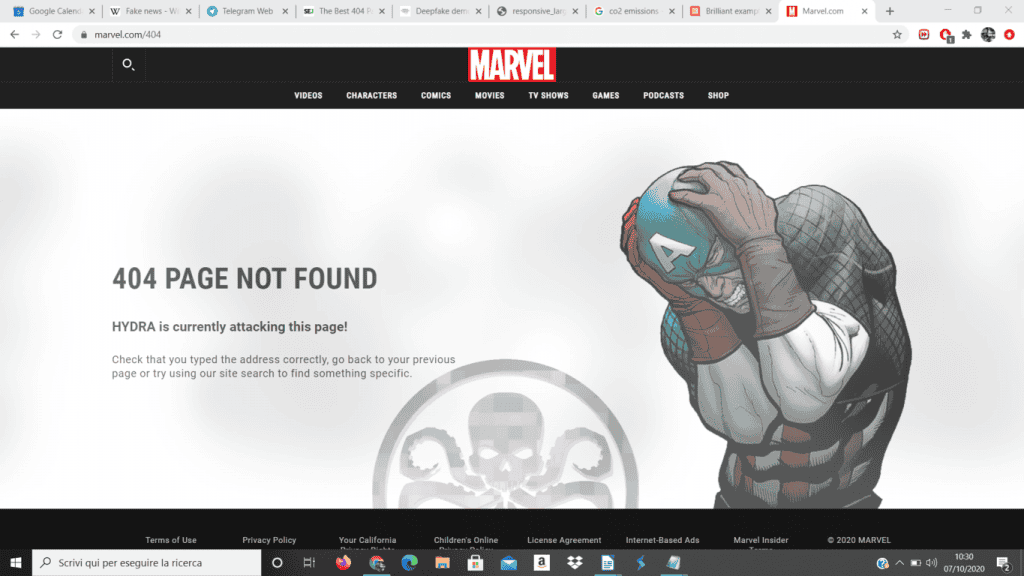
Task: Switch to the Google Calendar tab
Action: tap(55, 11)
